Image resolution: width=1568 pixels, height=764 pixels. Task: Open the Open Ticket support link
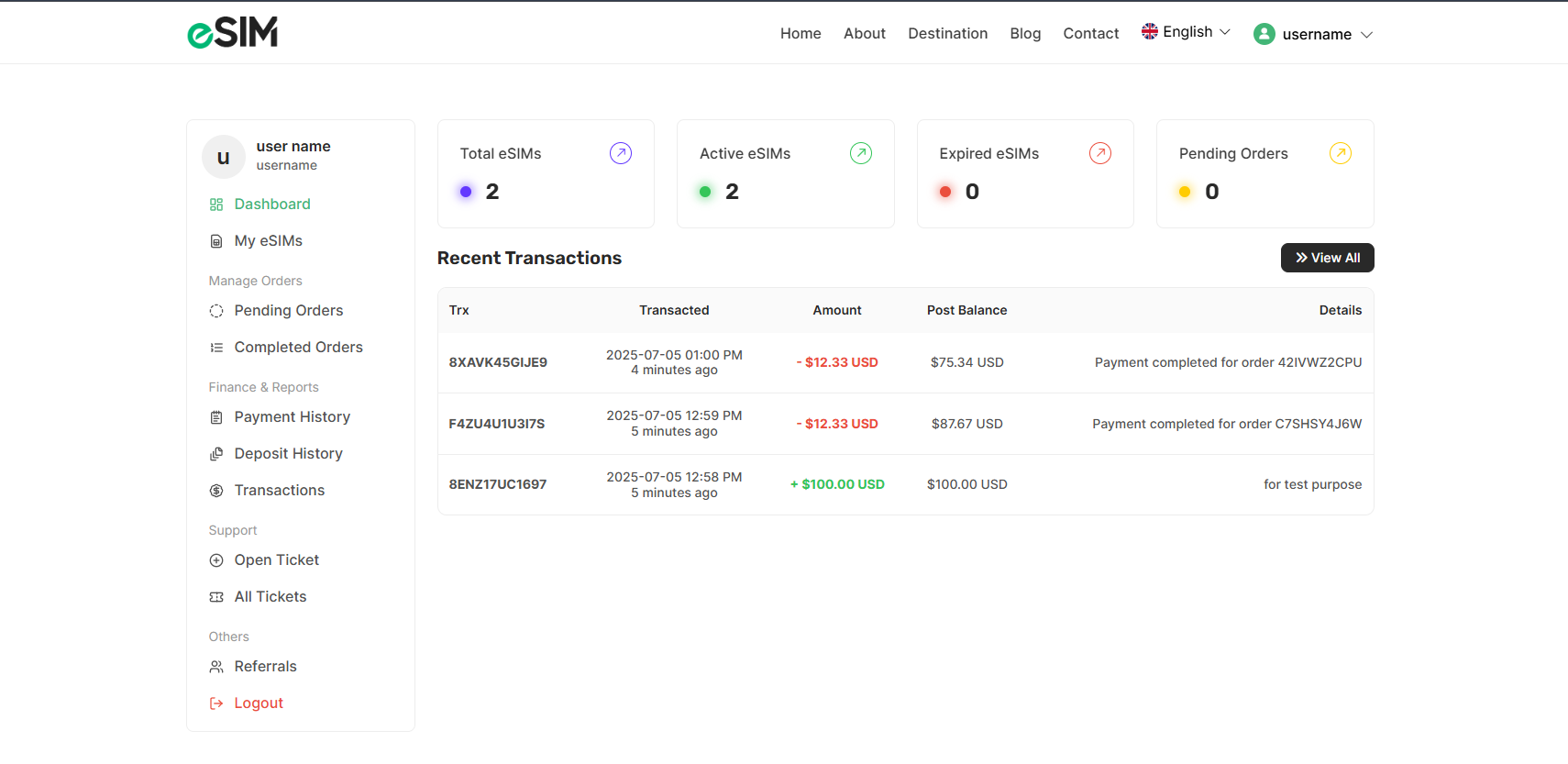[276, 560]
